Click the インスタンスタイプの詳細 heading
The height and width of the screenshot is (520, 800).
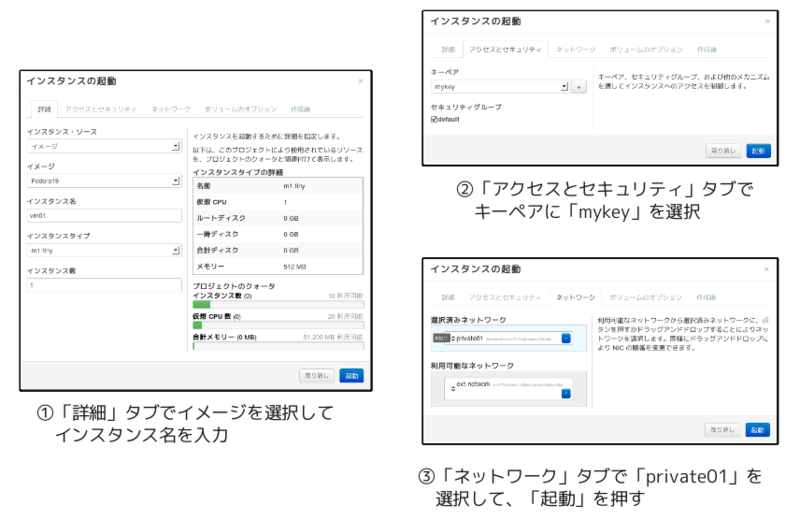[238, 172]
